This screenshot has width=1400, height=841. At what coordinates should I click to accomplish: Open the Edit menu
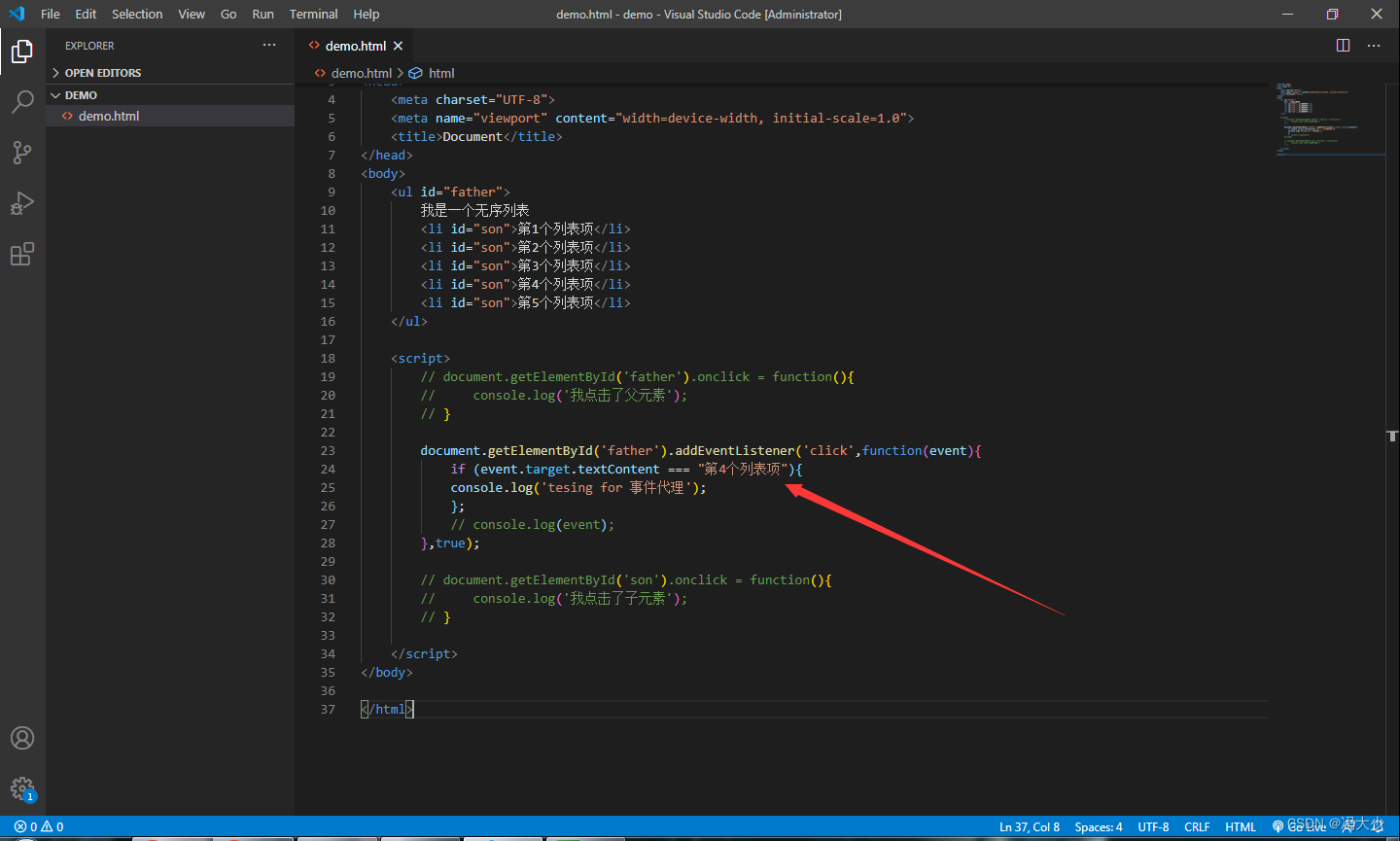pos(86,14)
